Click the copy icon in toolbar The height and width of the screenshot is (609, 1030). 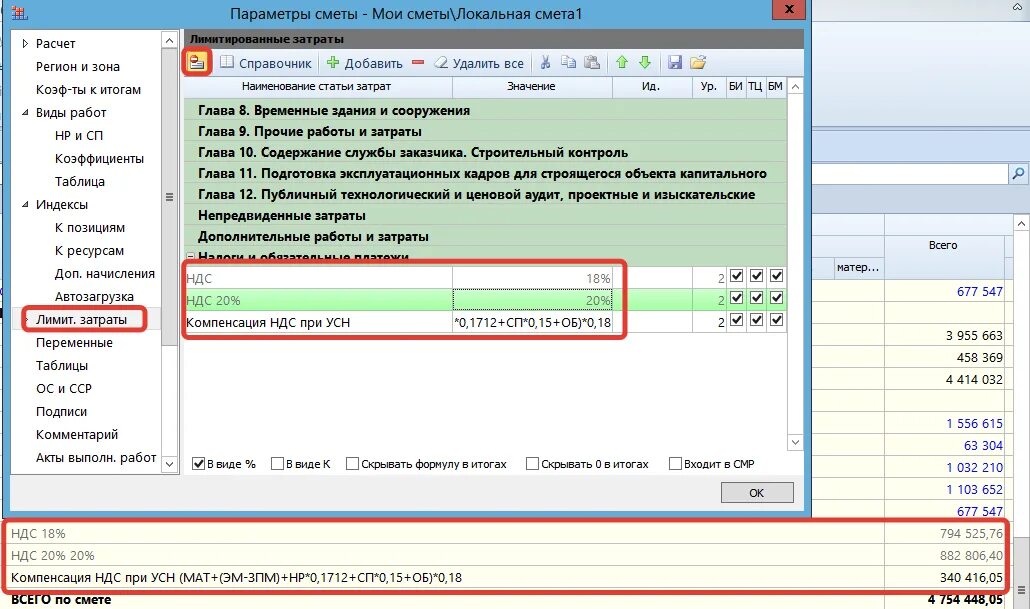click(568, 62)
